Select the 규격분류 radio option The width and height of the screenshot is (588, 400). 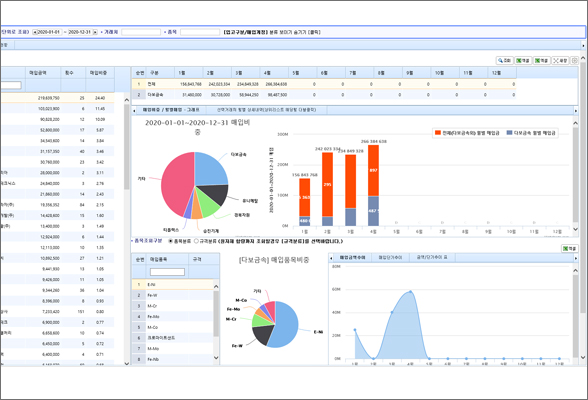click(x=196, y=241)
